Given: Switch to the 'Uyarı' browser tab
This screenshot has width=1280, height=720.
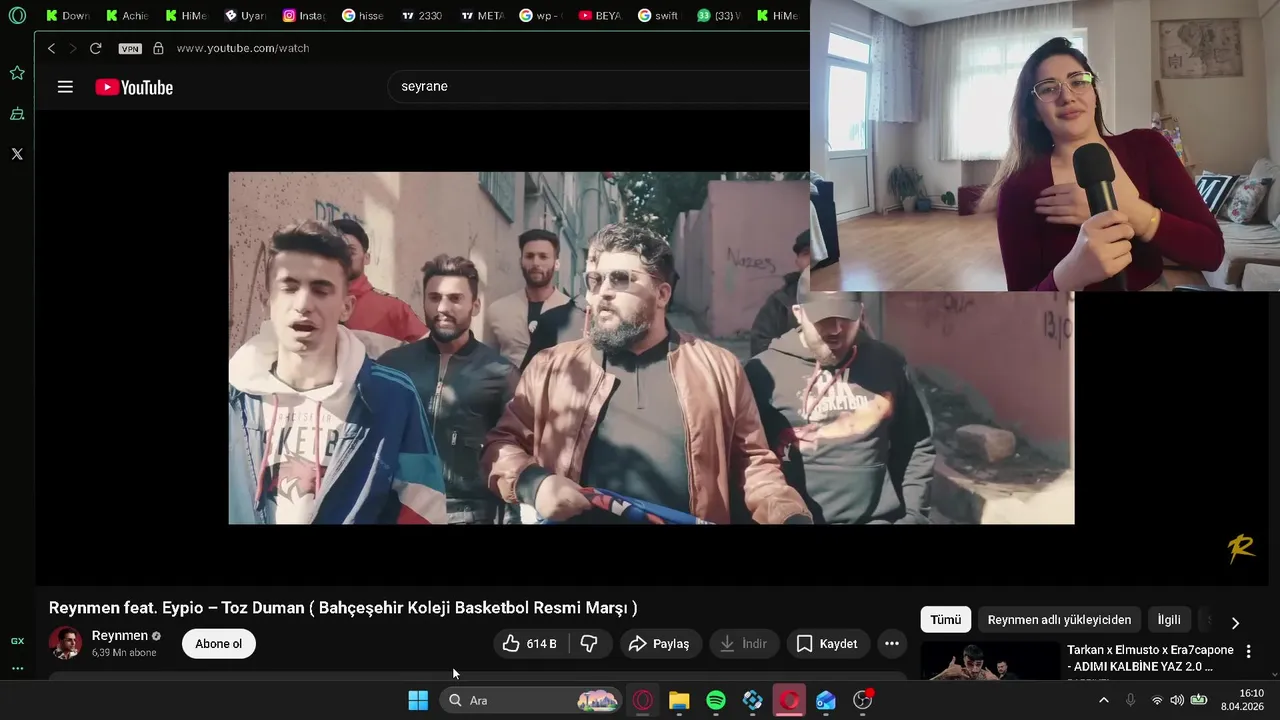Looking at the screenshot, I should (x=244, y=16).
